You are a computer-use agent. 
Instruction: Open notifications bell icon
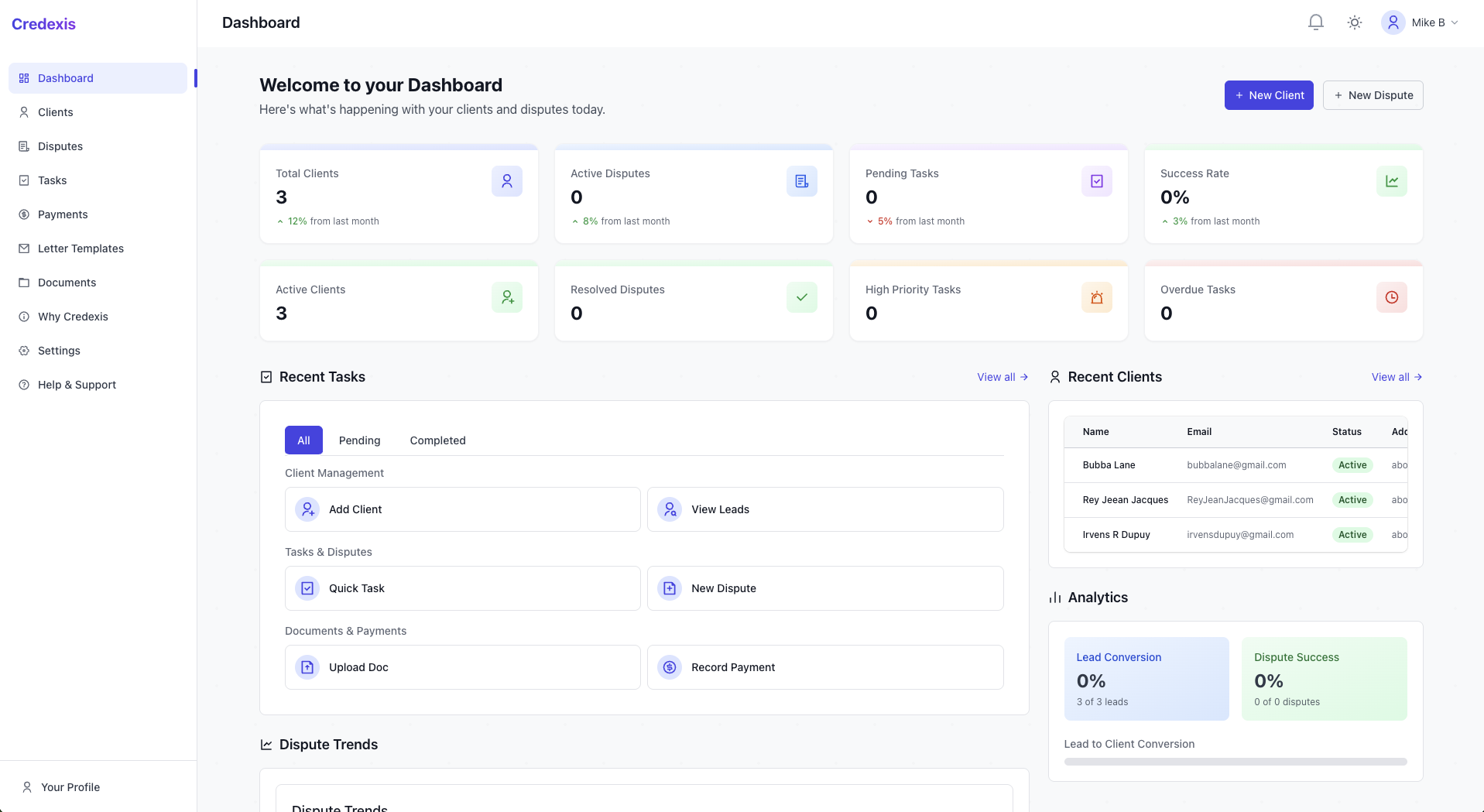tap(1315, 22)
